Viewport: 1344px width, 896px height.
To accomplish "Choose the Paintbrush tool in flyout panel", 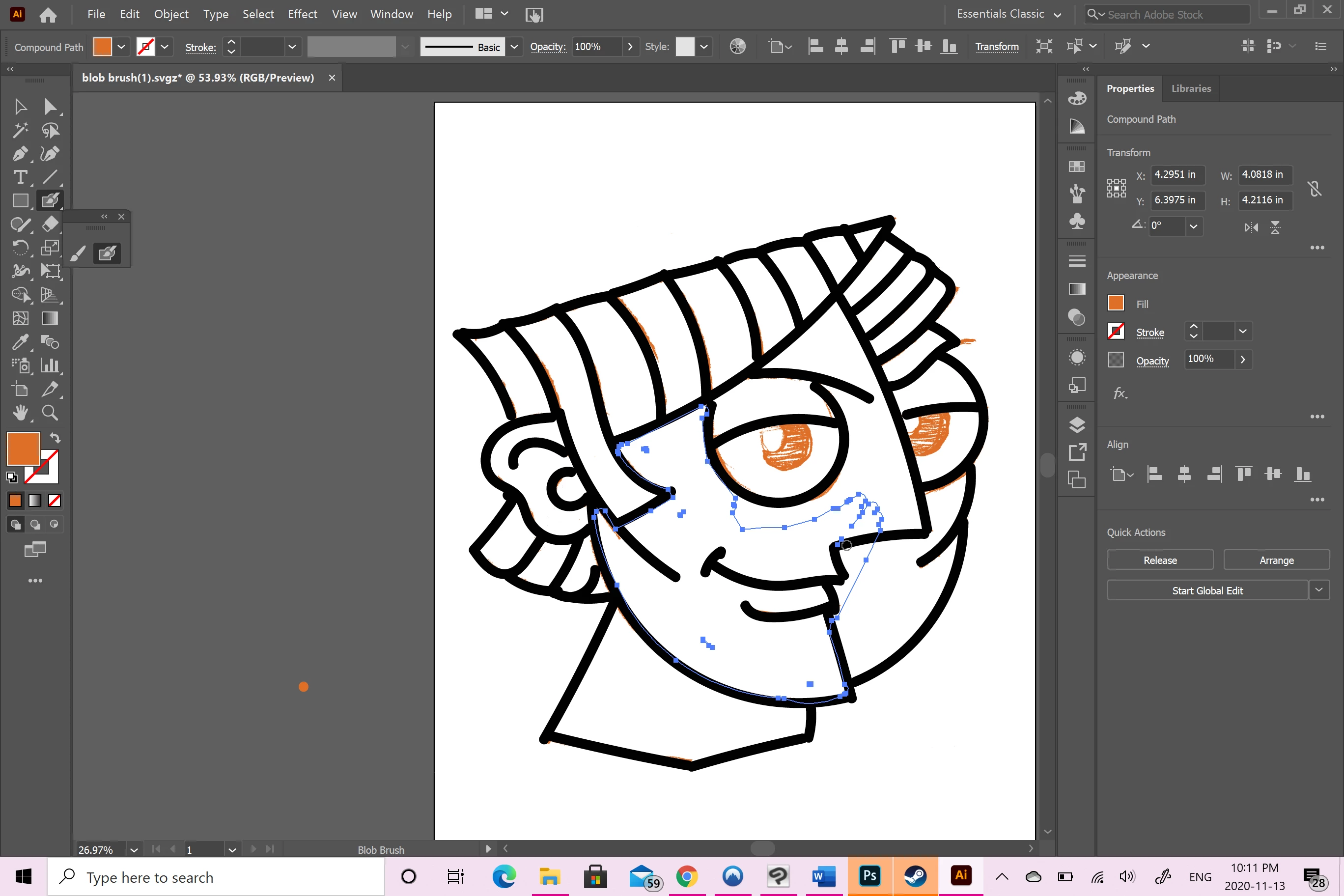I will click(x=78, y=253).
